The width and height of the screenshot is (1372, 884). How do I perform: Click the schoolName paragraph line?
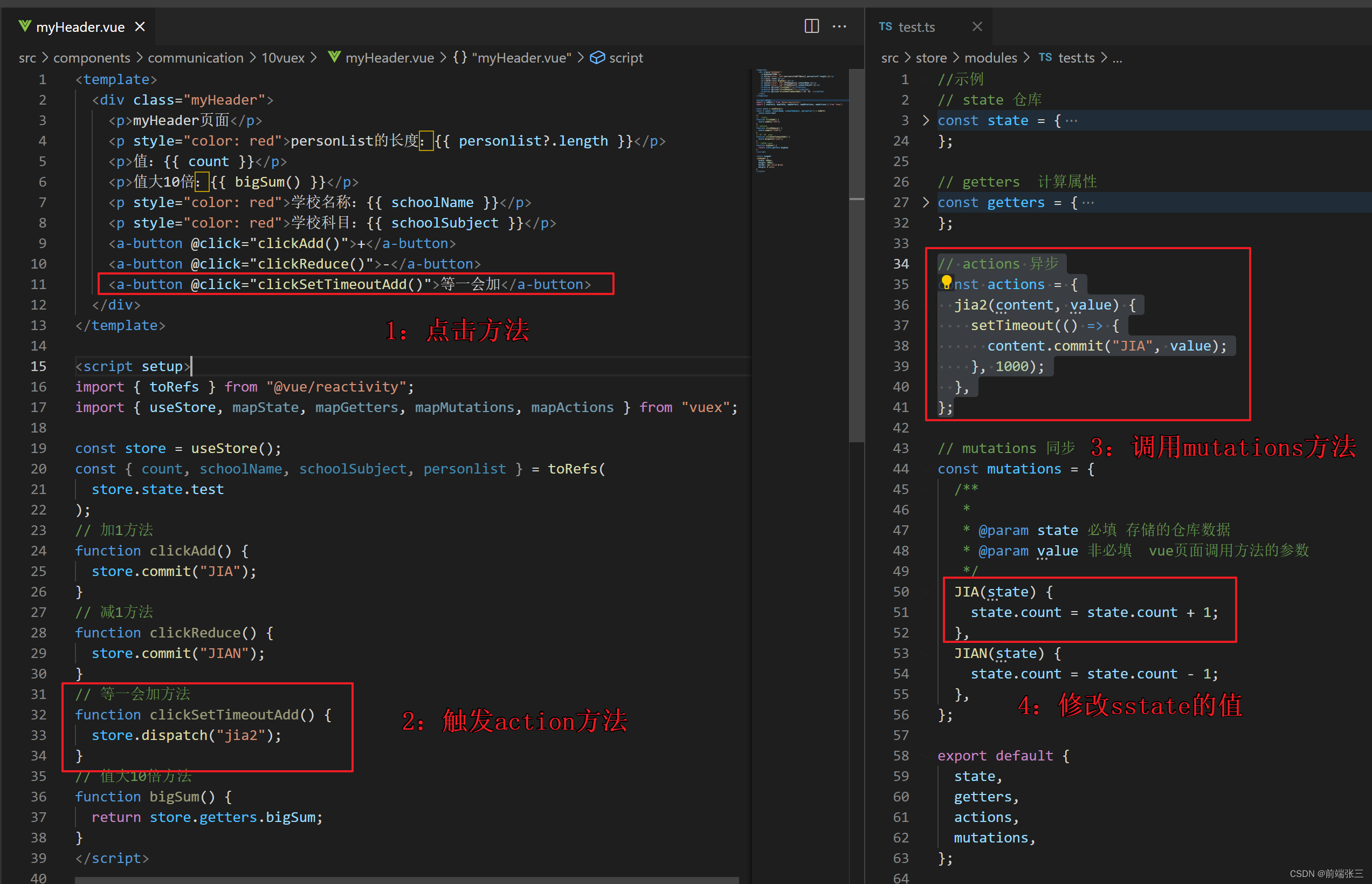click(x=320, y=203)
